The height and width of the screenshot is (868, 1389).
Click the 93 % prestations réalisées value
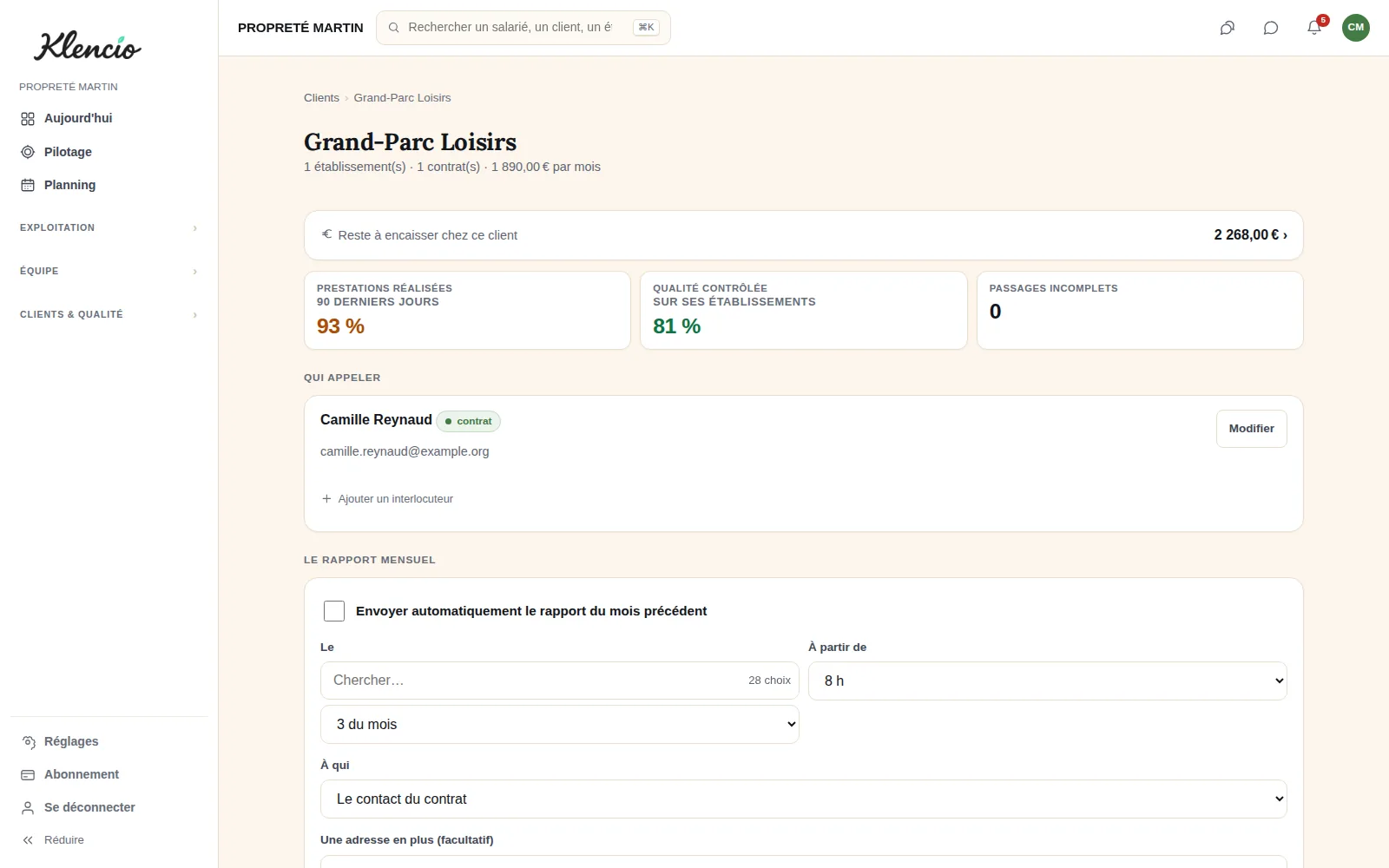[340, 326]
